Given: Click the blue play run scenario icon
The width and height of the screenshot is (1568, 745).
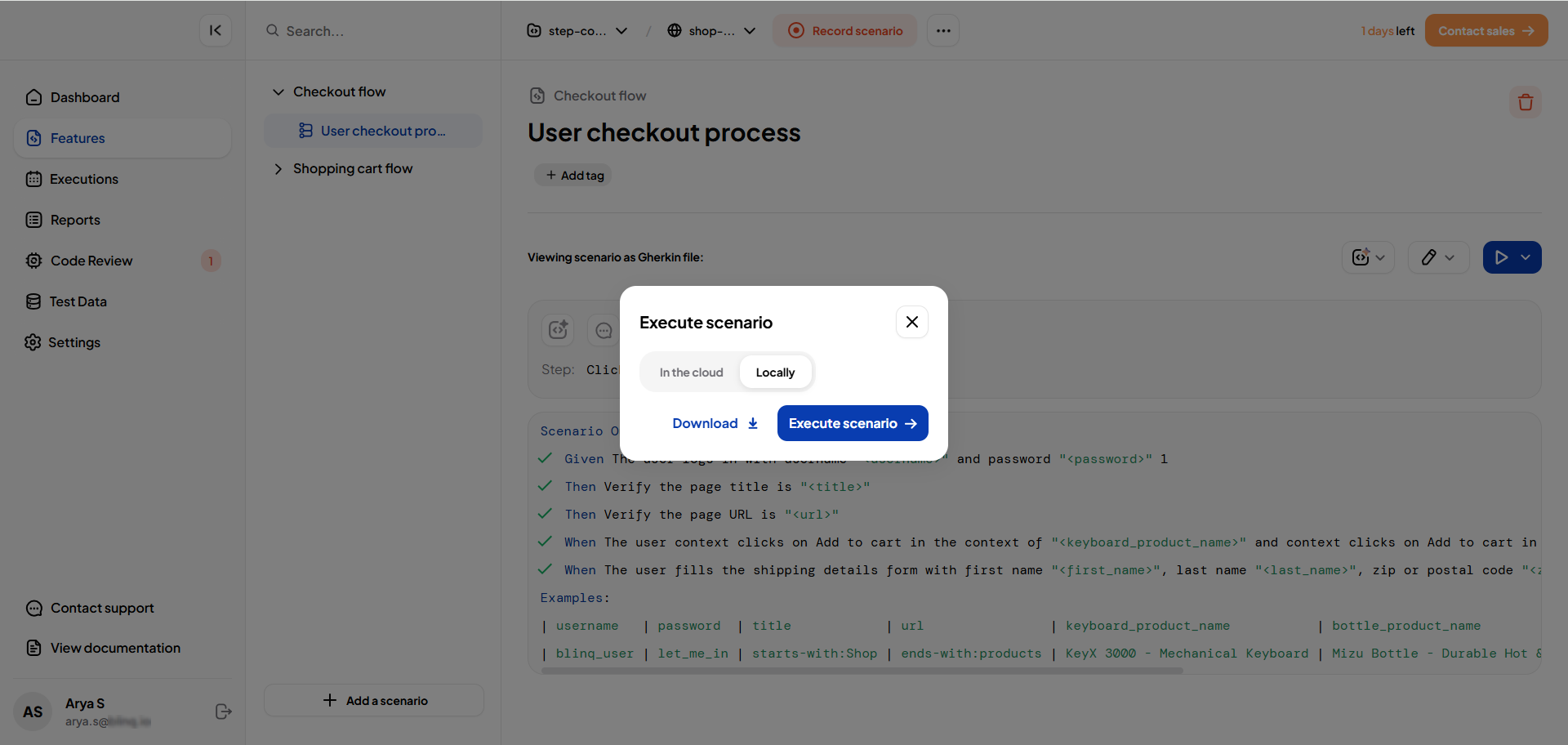Looking at the screenshot, I should pyautogui.click(x=1501, y=257).
